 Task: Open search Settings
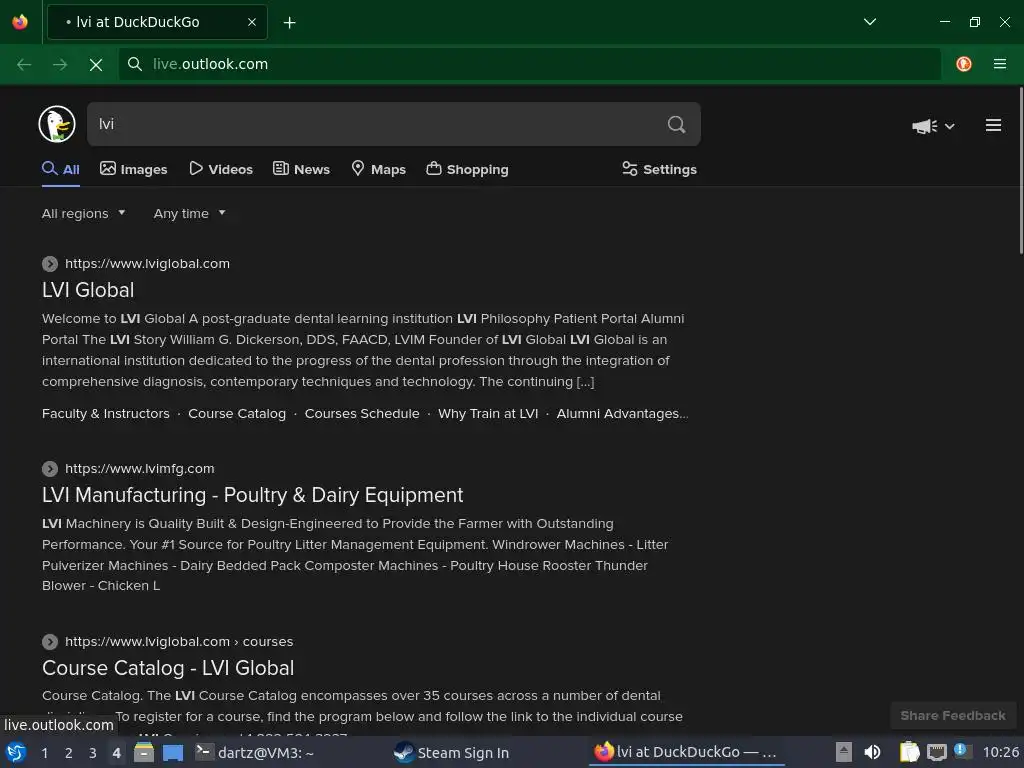tap(659, 169)
